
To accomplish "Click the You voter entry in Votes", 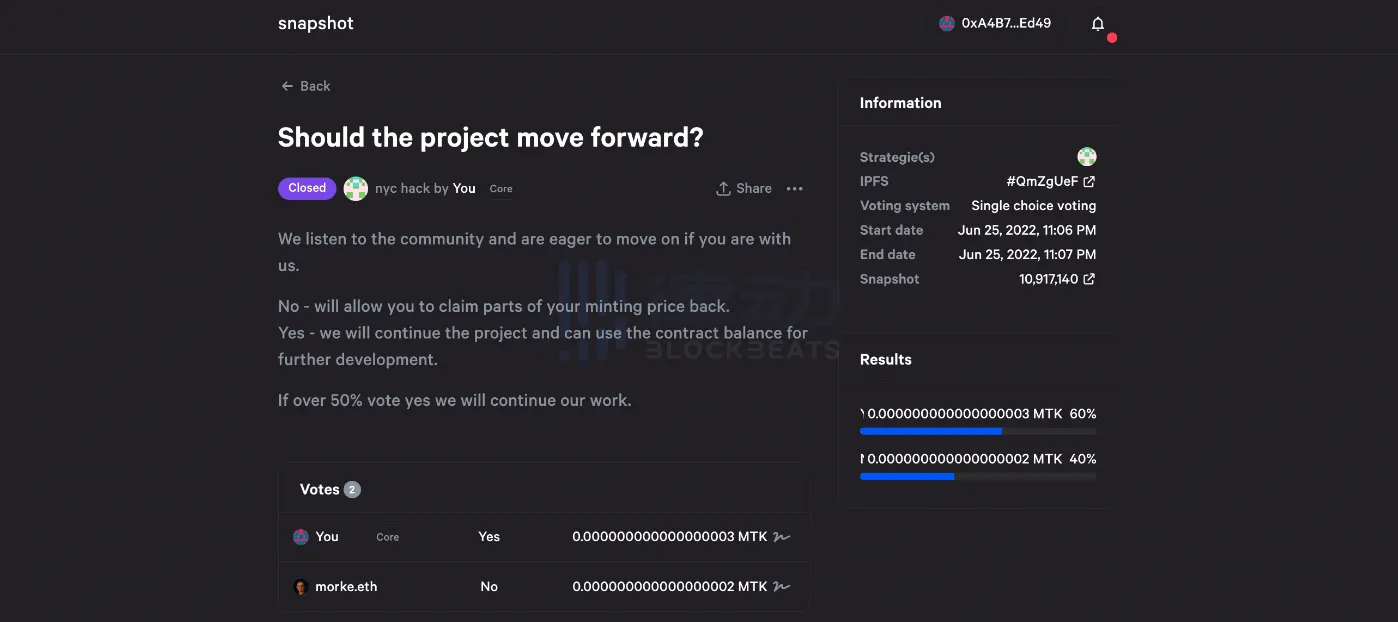I will click(327, 537).
